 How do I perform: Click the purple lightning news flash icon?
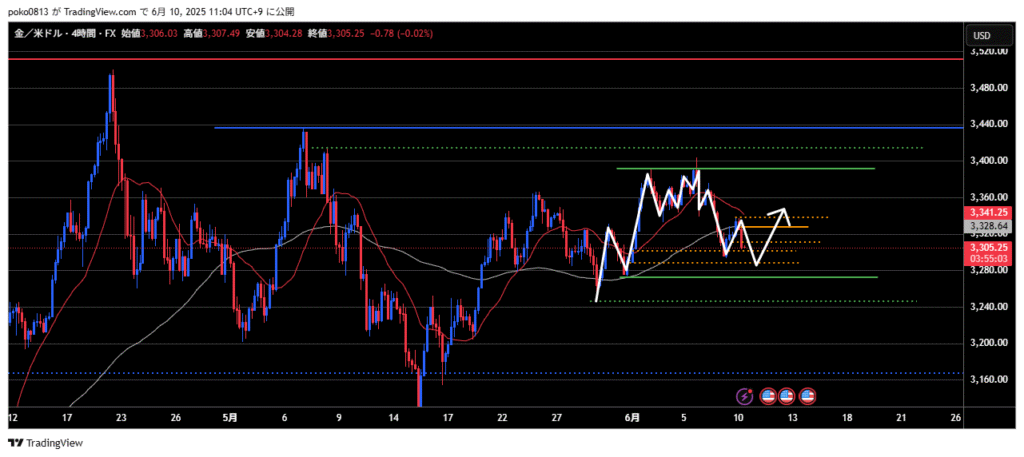(745, 397)
